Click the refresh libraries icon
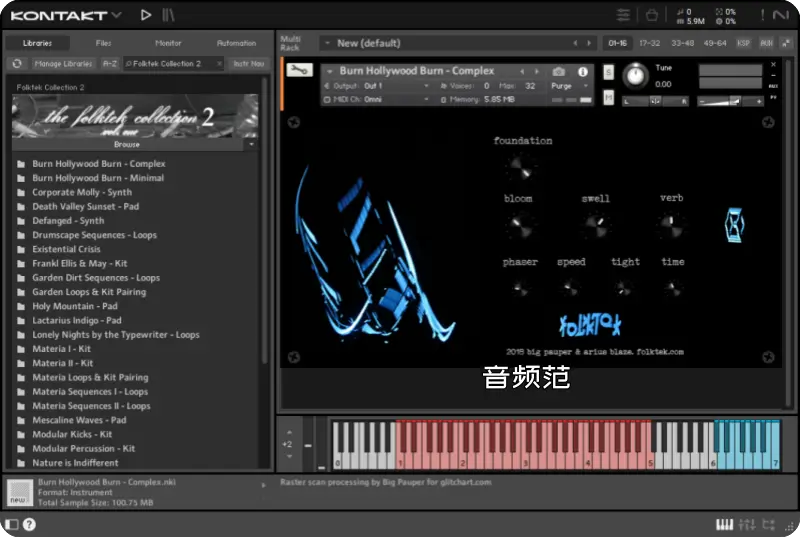The width and height of the screenshot is (800, 537). pos(17,63)
